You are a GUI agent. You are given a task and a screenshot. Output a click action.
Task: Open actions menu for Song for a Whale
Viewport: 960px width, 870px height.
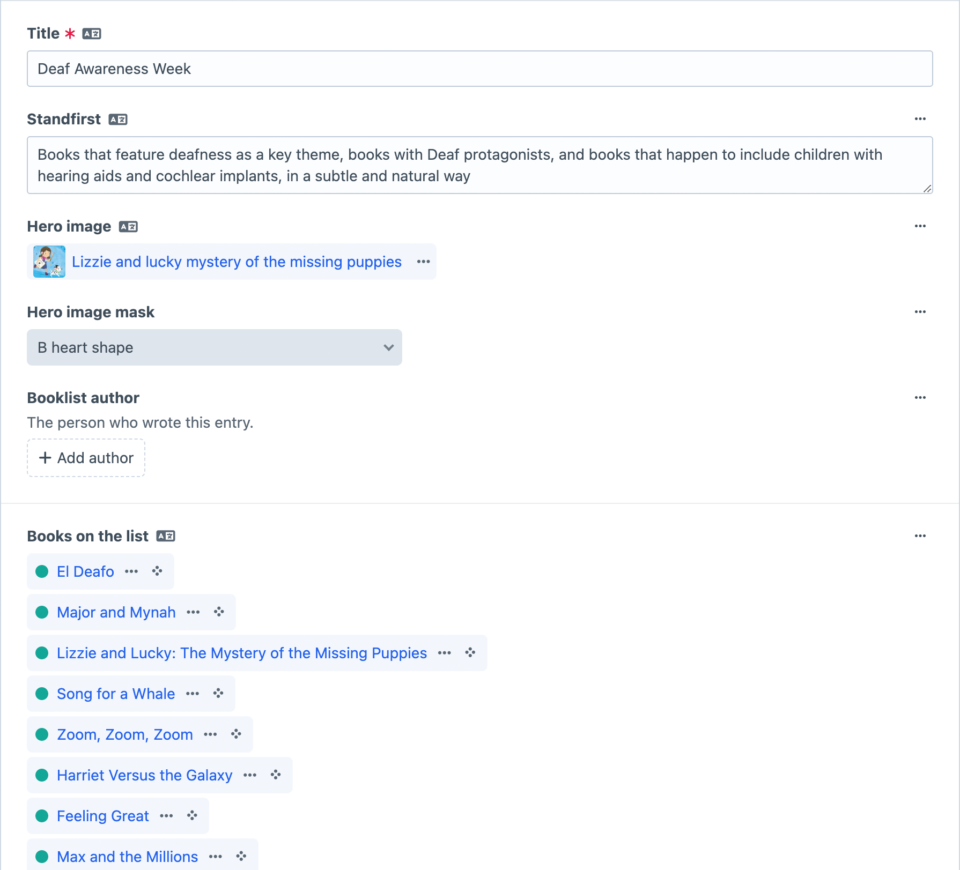[x=193, y=694]
